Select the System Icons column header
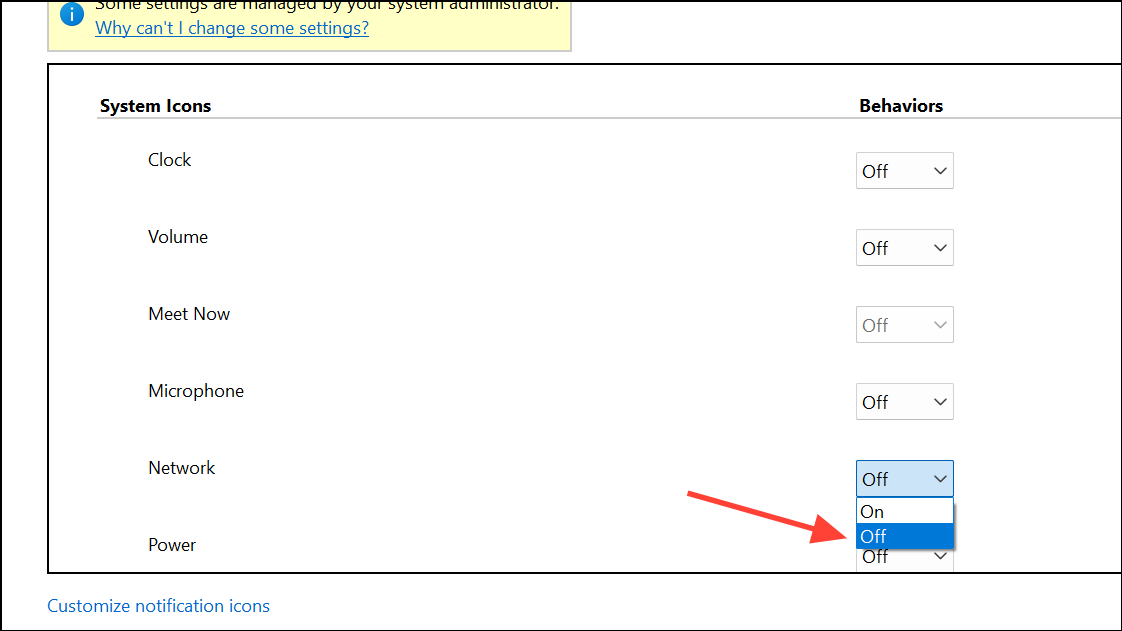This screenshot has width=1122, height=631. pyautogui.click(x=155, y=105)
